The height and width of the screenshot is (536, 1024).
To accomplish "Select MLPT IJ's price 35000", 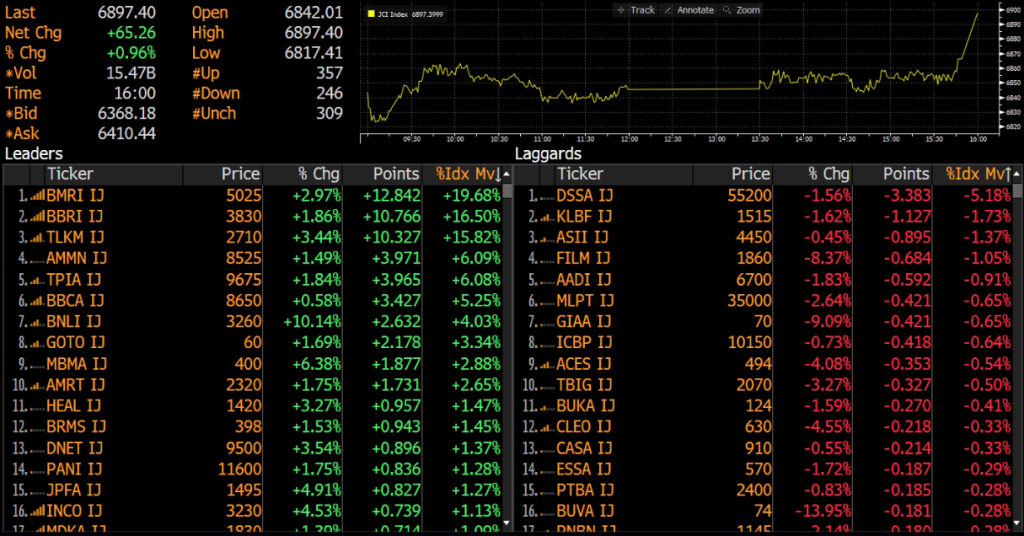I will point(749,300).
